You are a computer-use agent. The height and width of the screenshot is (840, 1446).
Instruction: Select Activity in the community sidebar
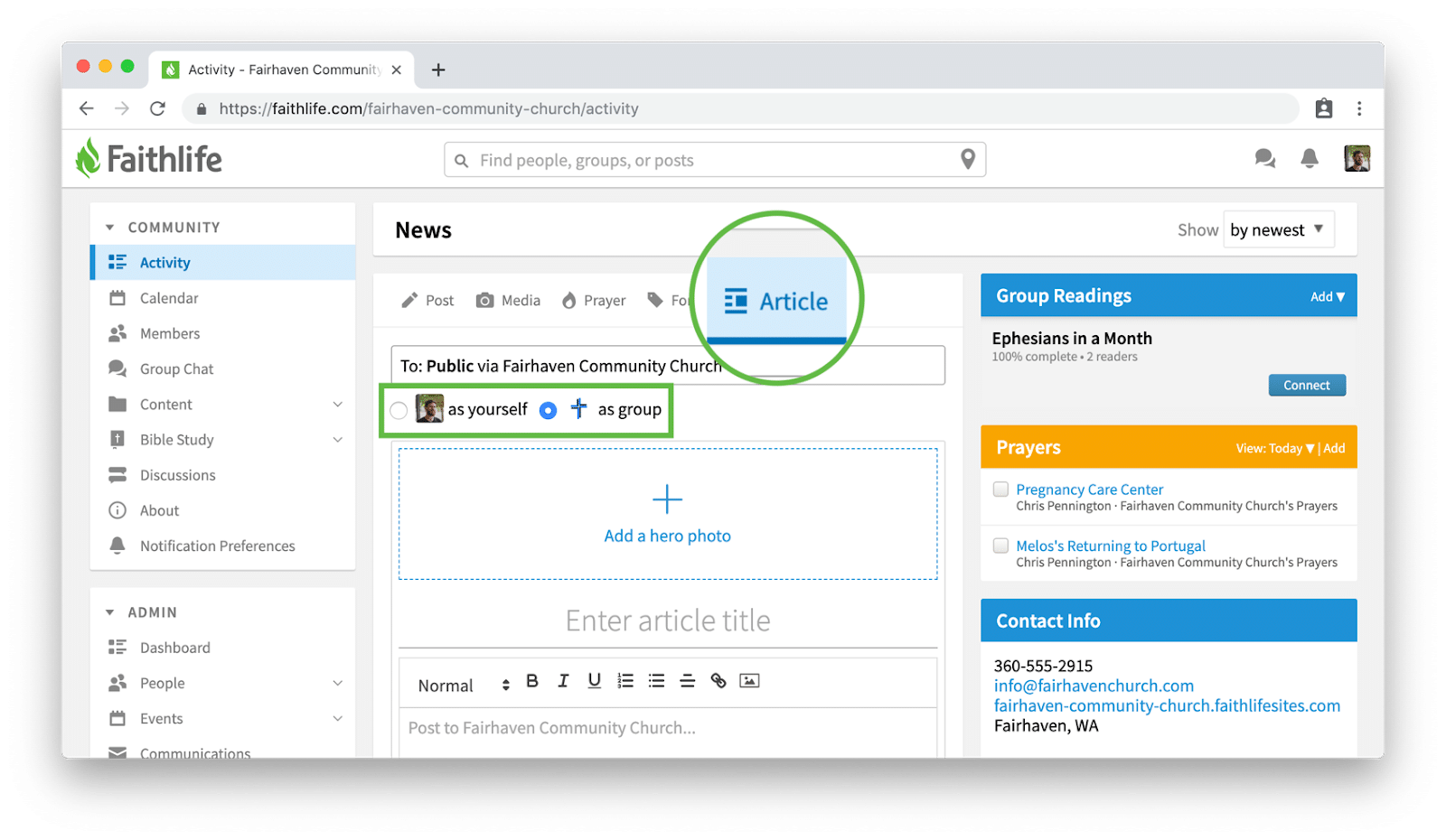pyautogui.click(x=222, y=263)
